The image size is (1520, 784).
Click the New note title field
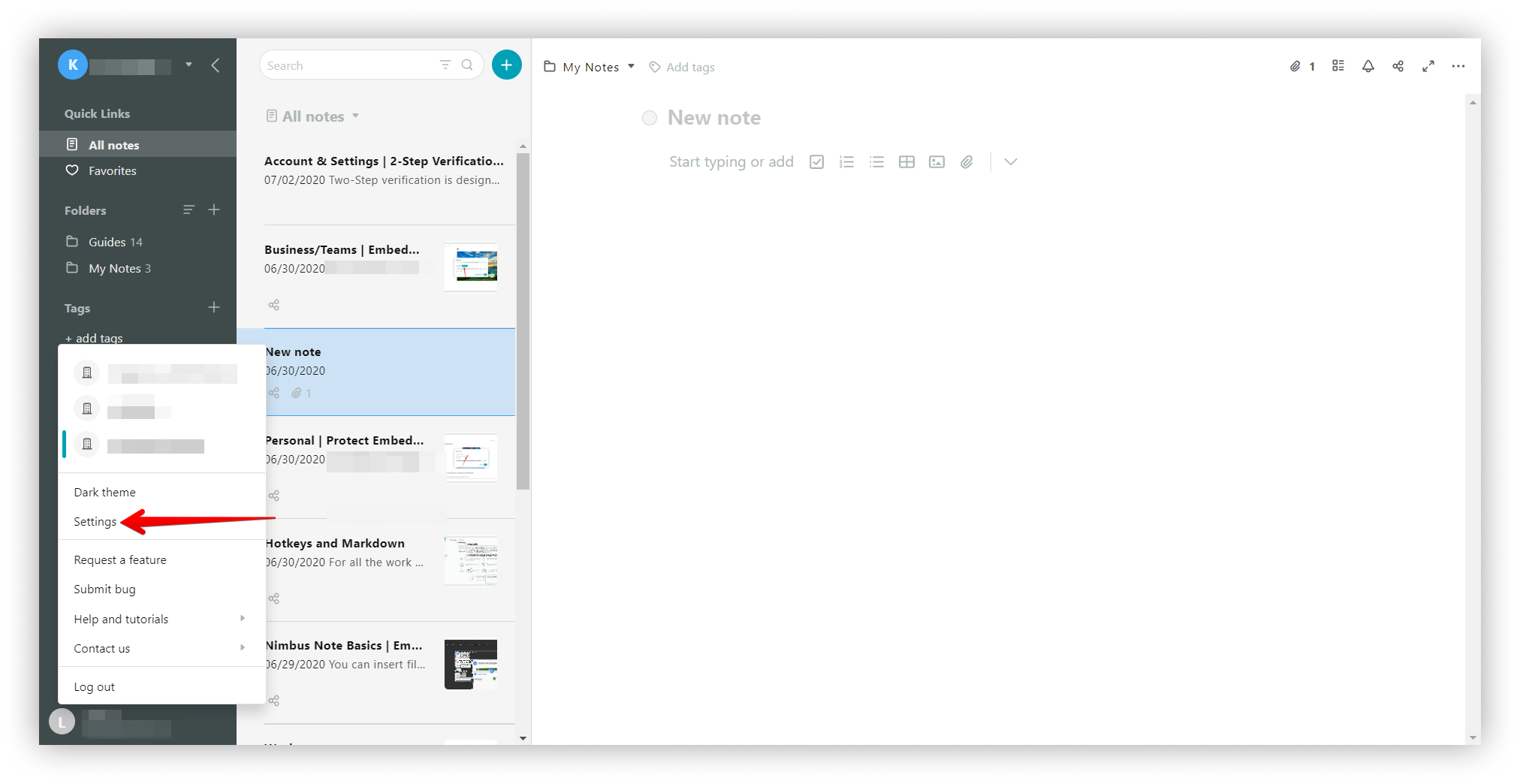pyautogui.click(x=714, y=118)
